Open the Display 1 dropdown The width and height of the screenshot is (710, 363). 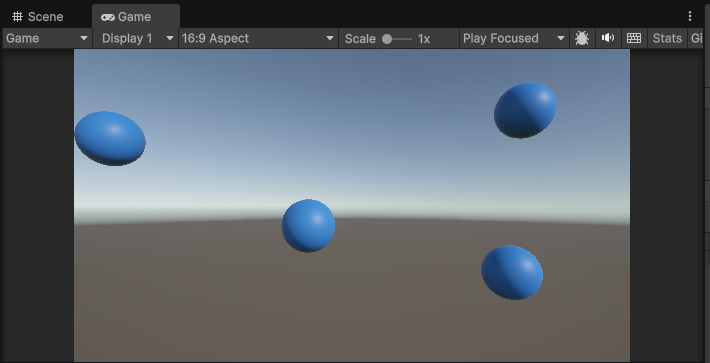click(x=135, y=38)
